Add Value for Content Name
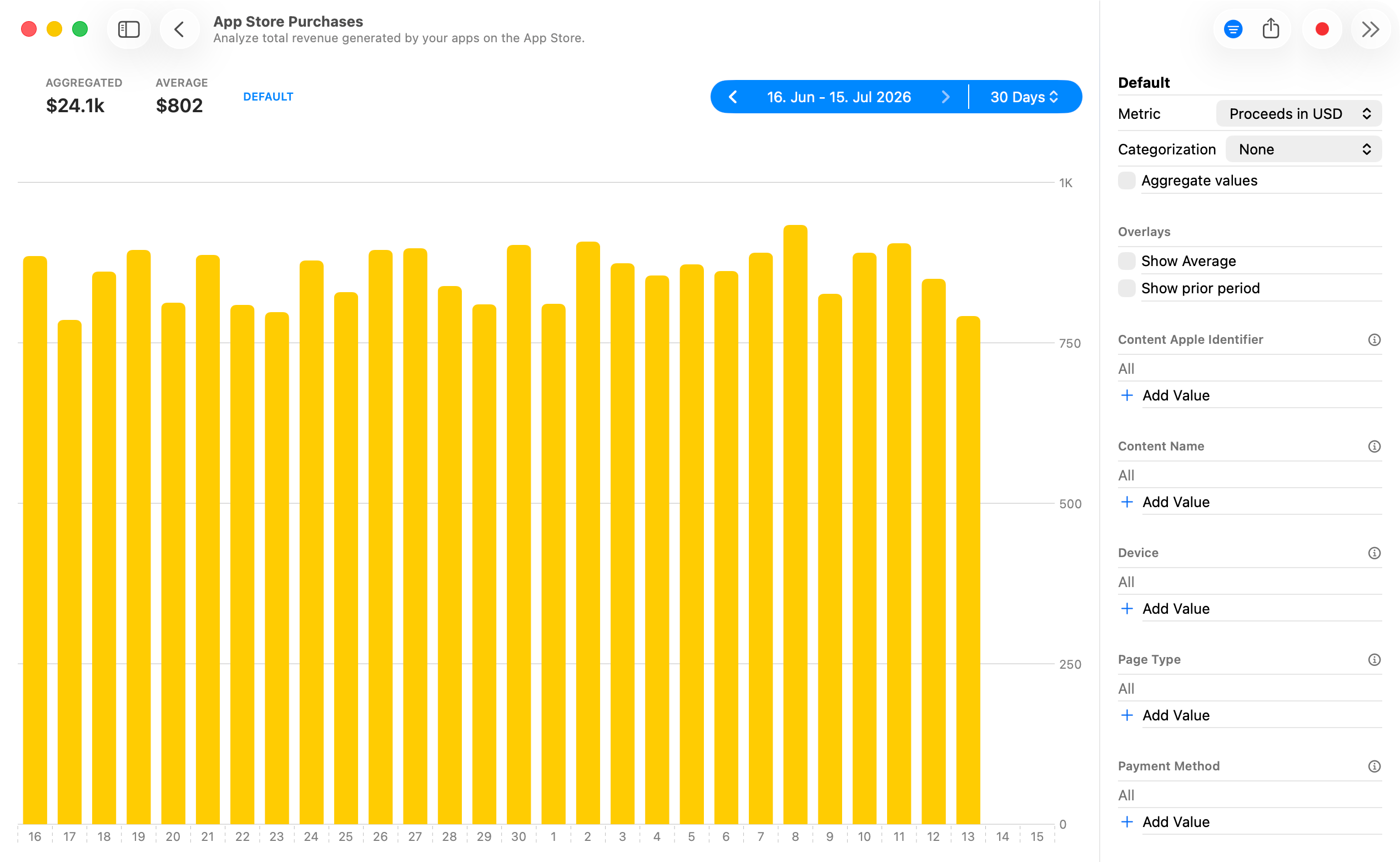This screenshot has height=862, width=1400. tap(1176, 502)
